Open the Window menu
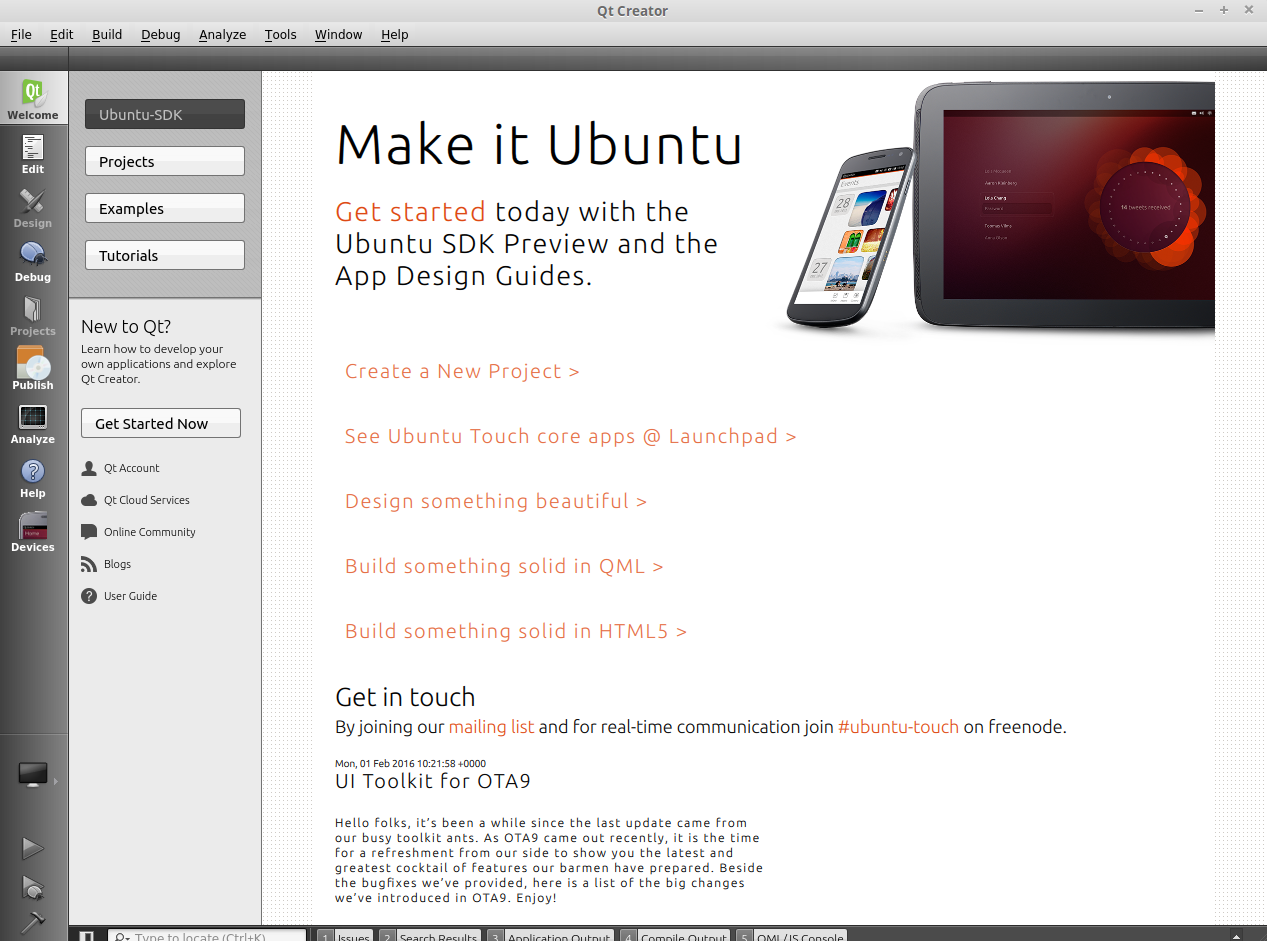Screen dimensions: 1267x941 pos(339,34)
